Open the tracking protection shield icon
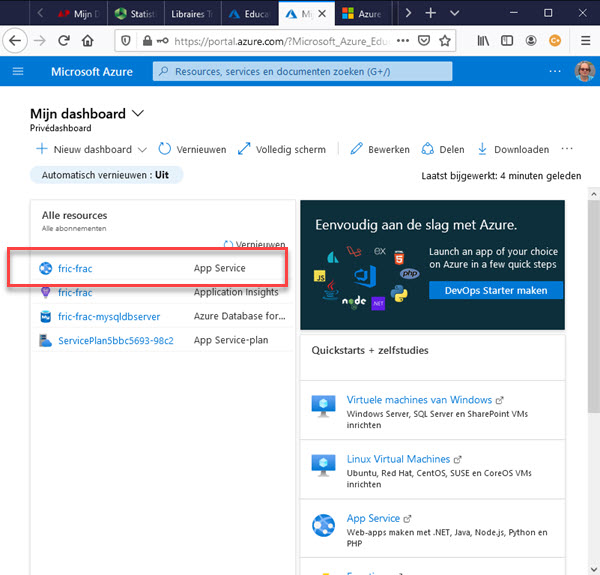Viewport: 600px width, 575px height. click(126, 41)
